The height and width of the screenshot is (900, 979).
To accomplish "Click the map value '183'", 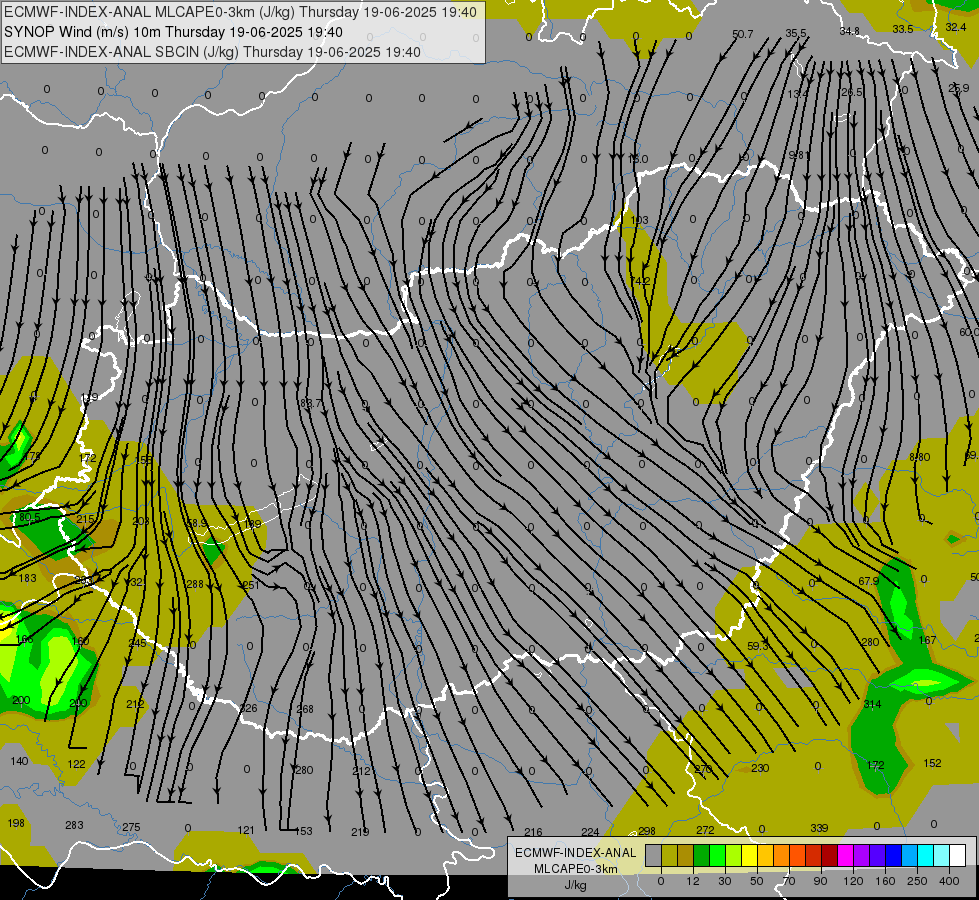I will (27, 578).
